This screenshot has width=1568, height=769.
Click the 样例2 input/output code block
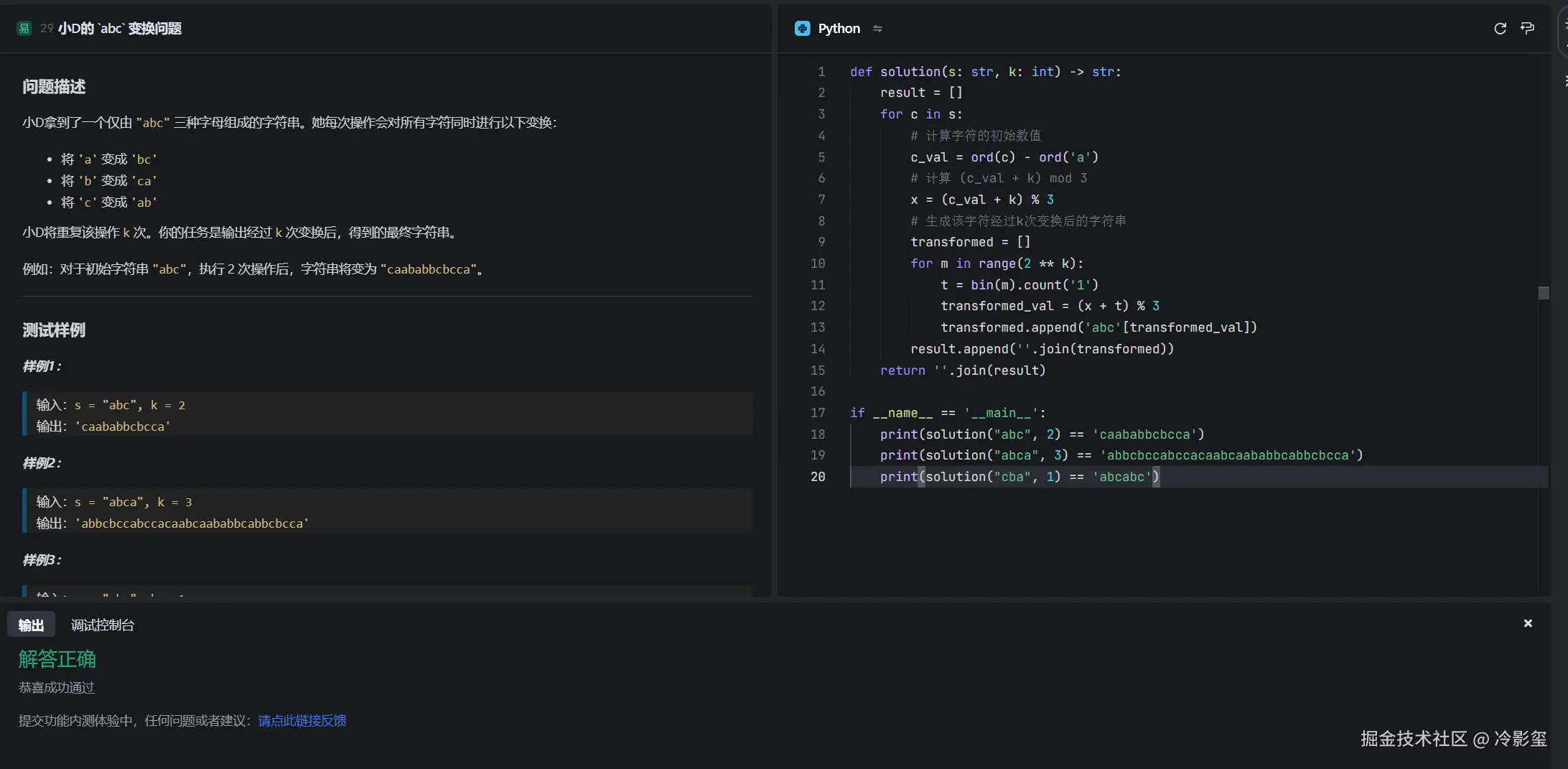pyautogui.click(x=388, y=512)
